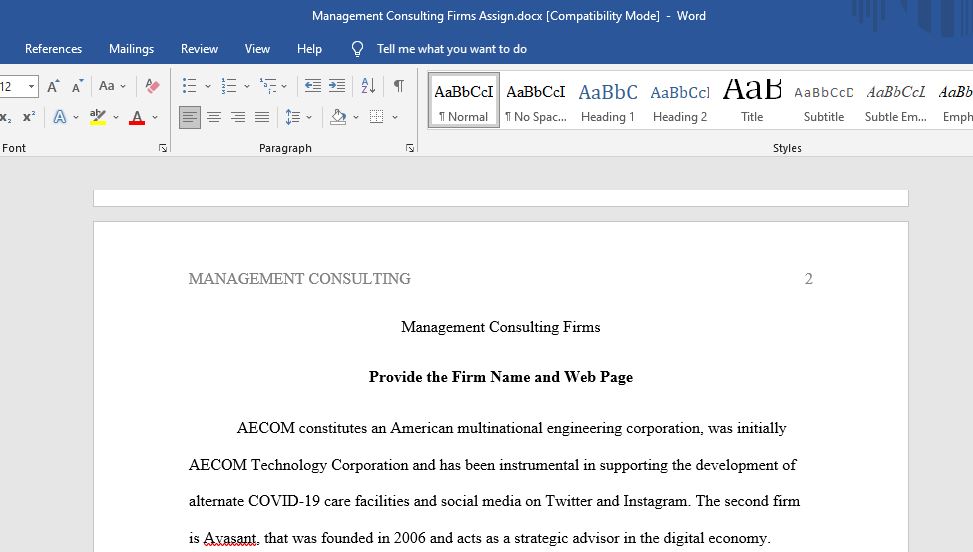Open the Review tab
The width and height of the screenshot is (973, 552).
[199, 49]
